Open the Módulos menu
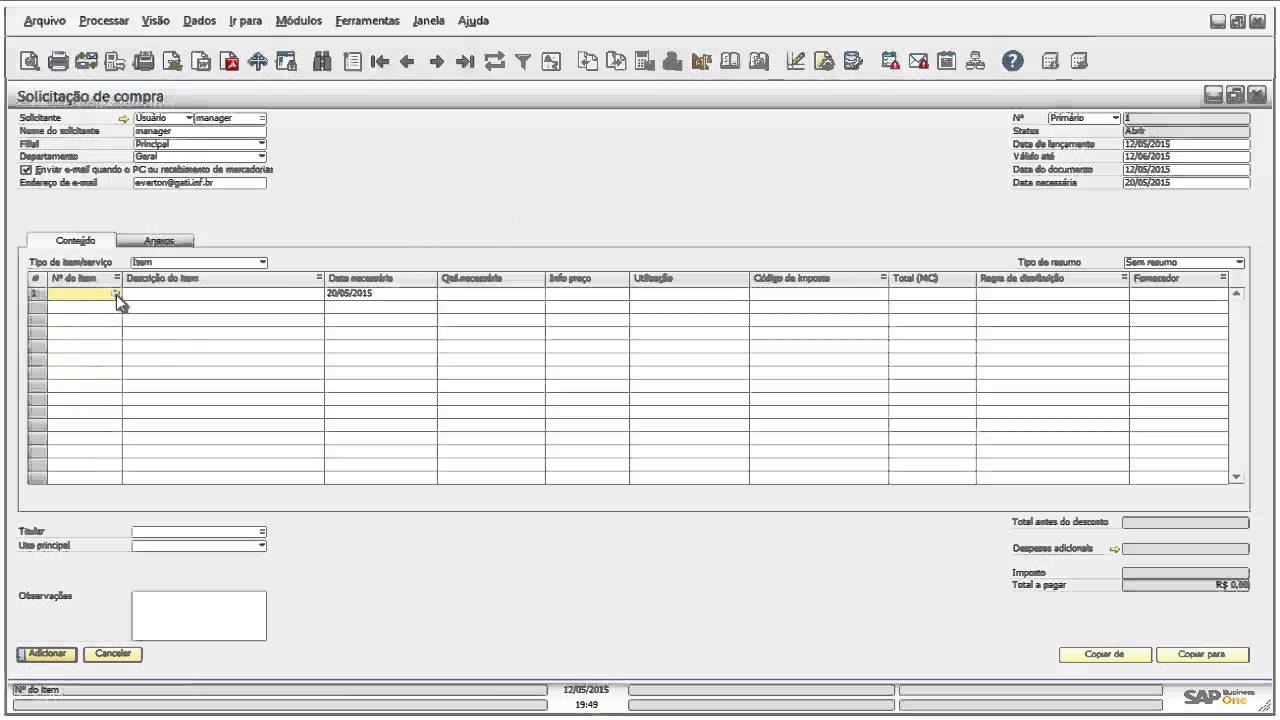Image resolution: width=1280 pixels, height=720 pixels. 298,20
